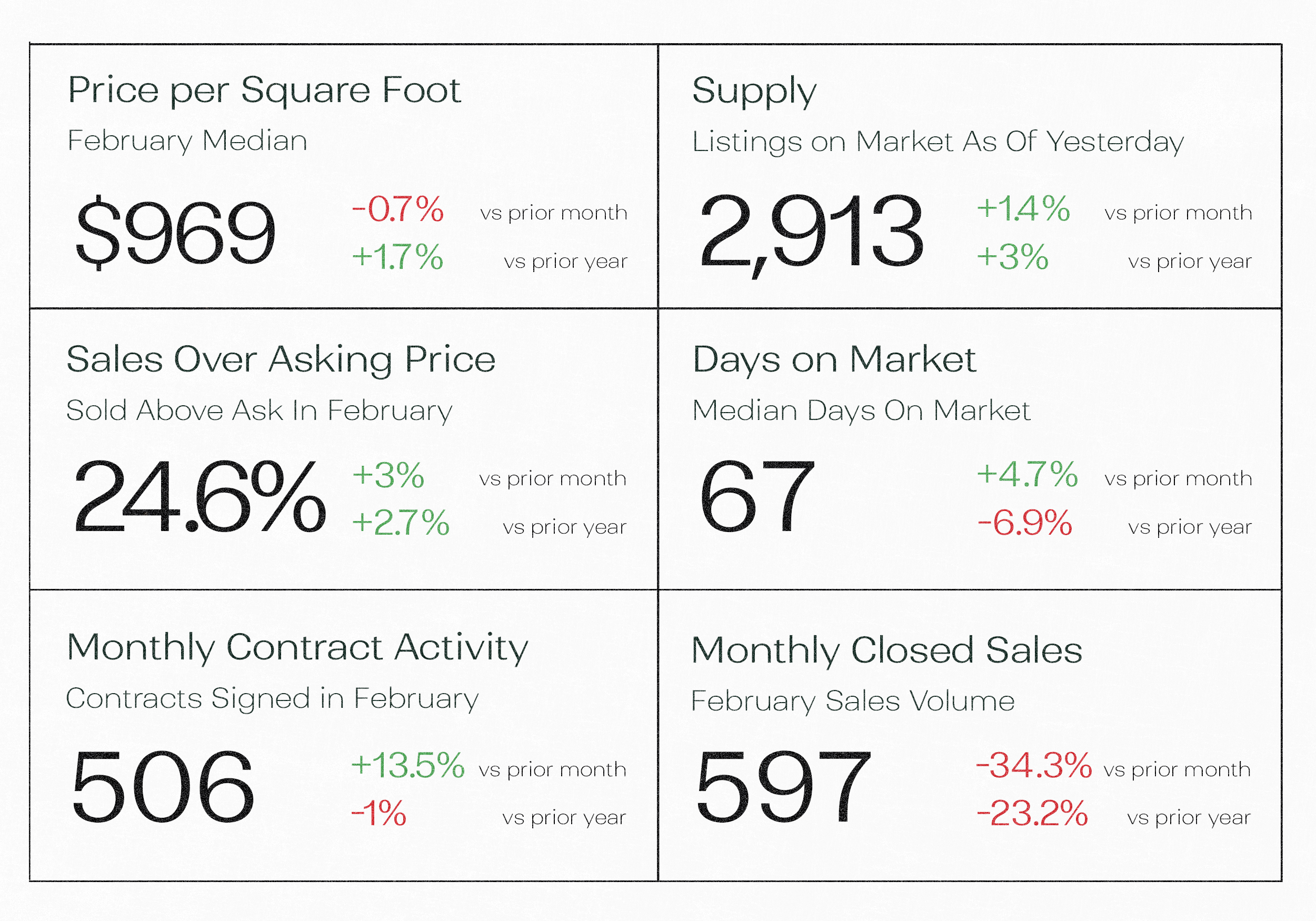This screenshot has height=921, width=1316.
Task: Click the +4.7% days on market figure
Action: click(x=1027, y=475)
